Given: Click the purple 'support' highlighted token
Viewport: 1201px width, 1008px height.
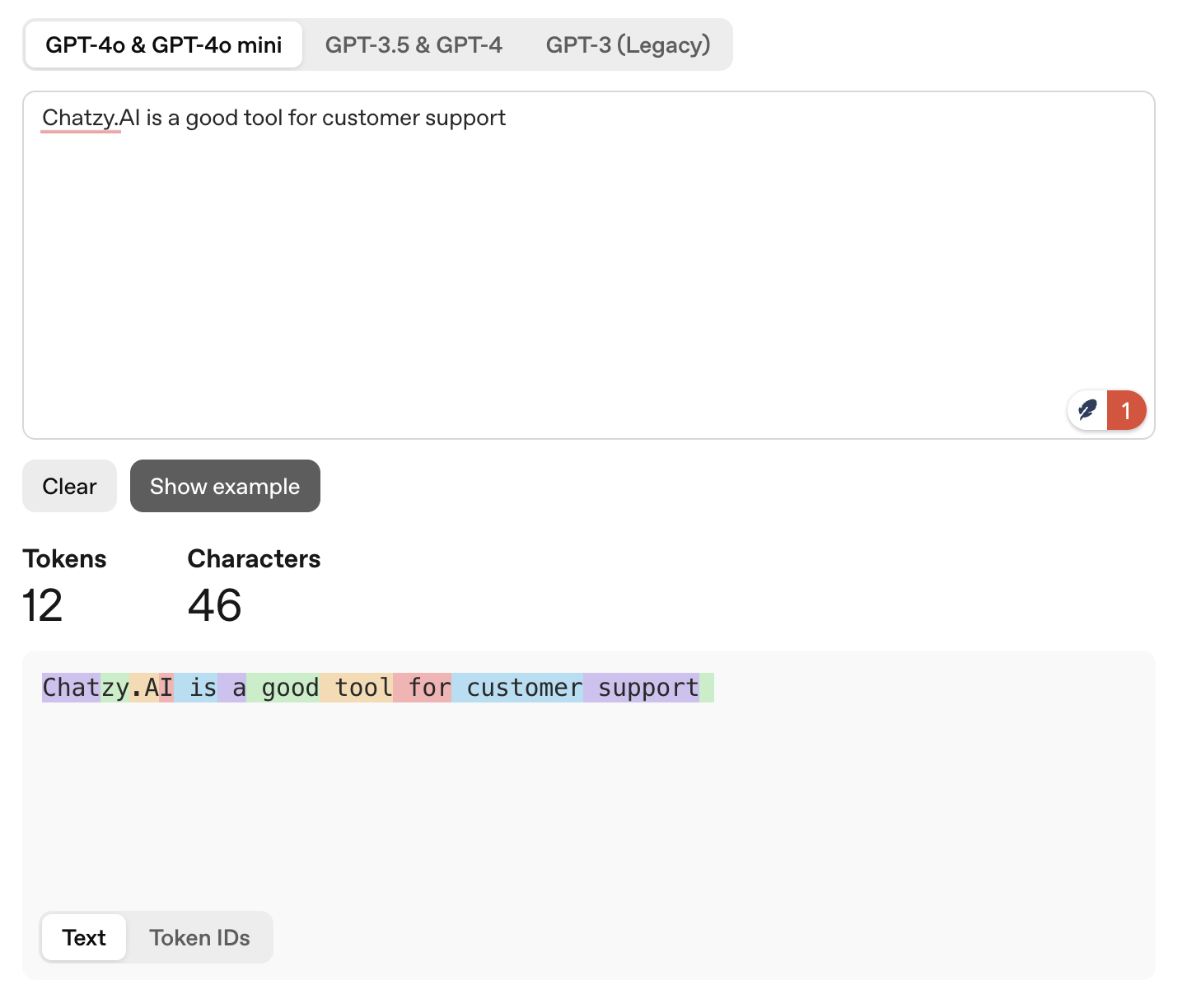Looking at the screenshot, I should (642, 688).
